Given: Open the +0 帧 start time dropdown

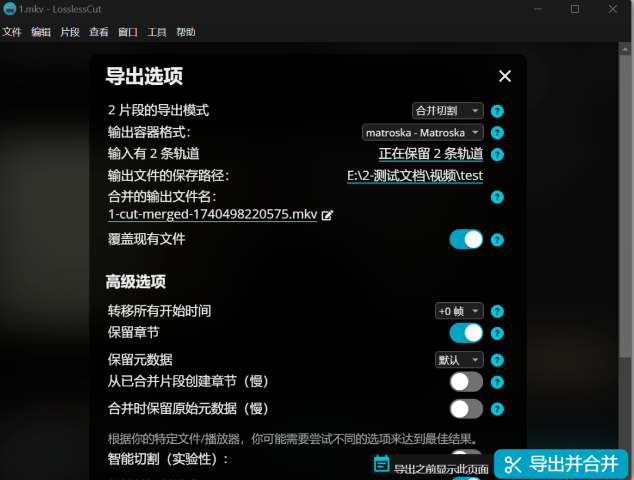Looking at the screenshot, I should [x=458, y=312].
